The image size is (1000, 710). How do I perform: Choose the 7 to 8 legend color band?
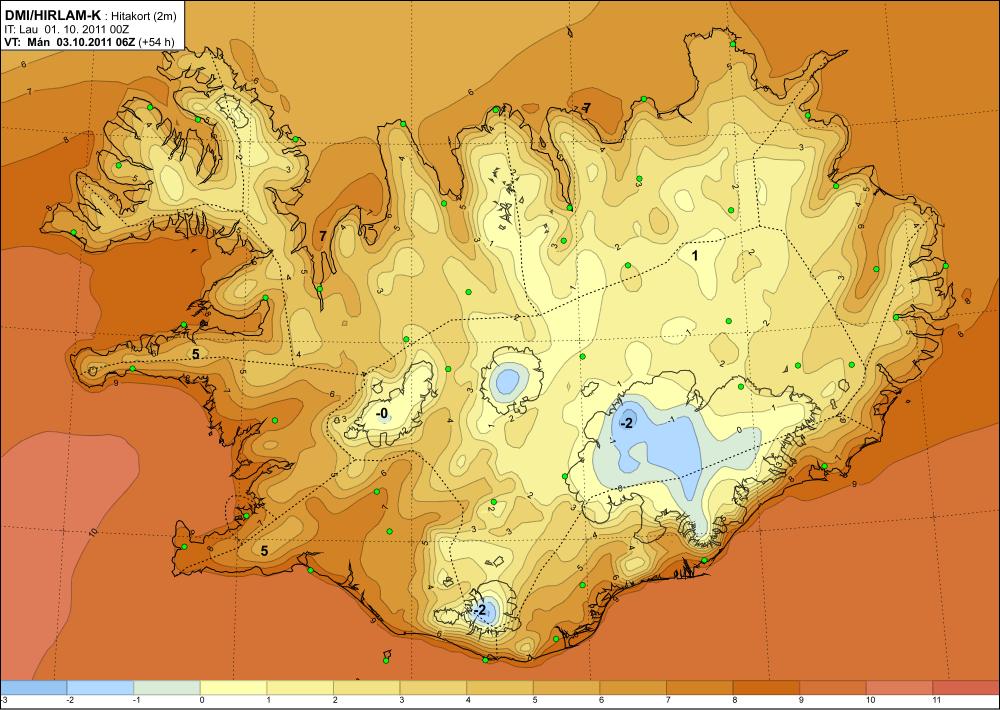[700, 688]
